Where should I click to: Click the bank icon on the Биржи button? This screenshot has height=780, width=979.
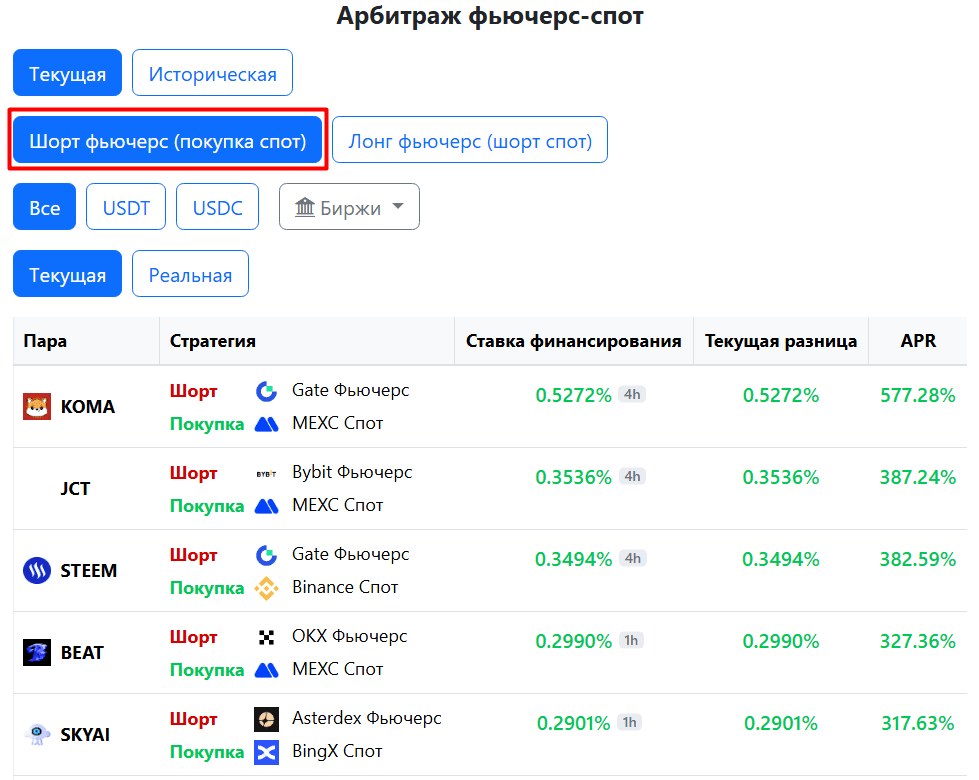coord(305,207)
